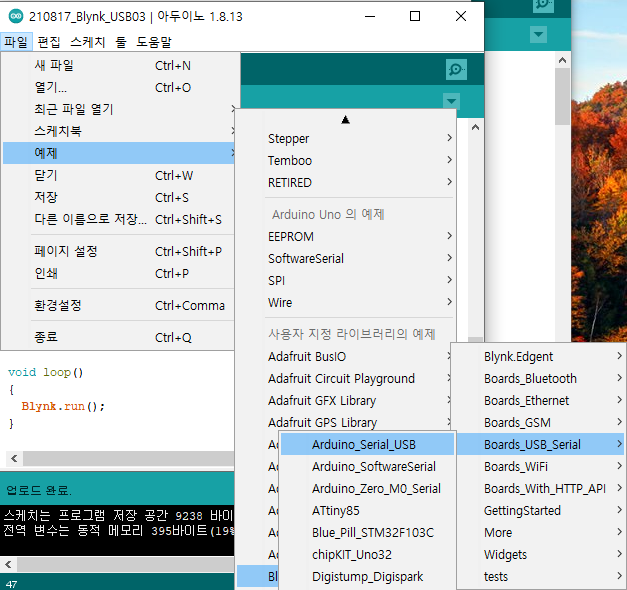Screen dimensions: 627x590
Task: Expand the tests submenu
Action: (540, 576)
